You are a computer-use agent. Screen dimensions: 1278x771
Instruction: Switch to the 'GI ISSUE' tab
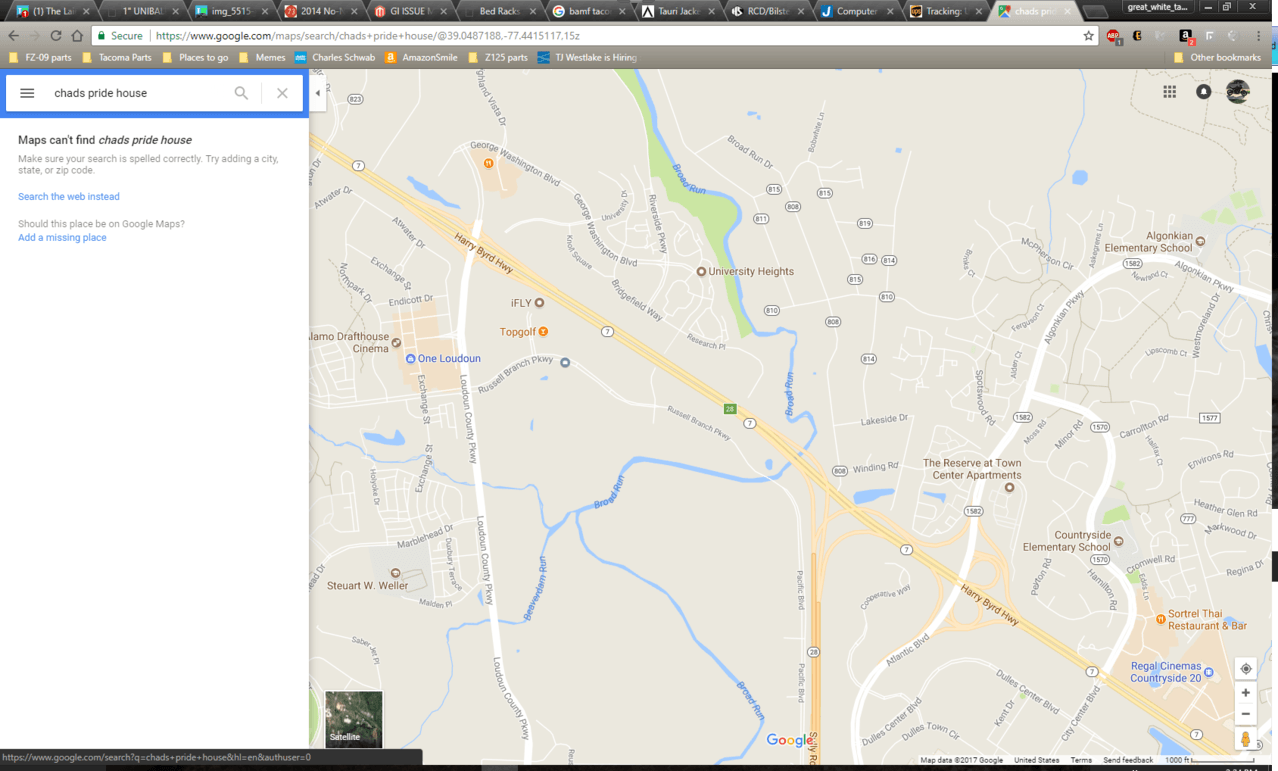tap(409, 12)
